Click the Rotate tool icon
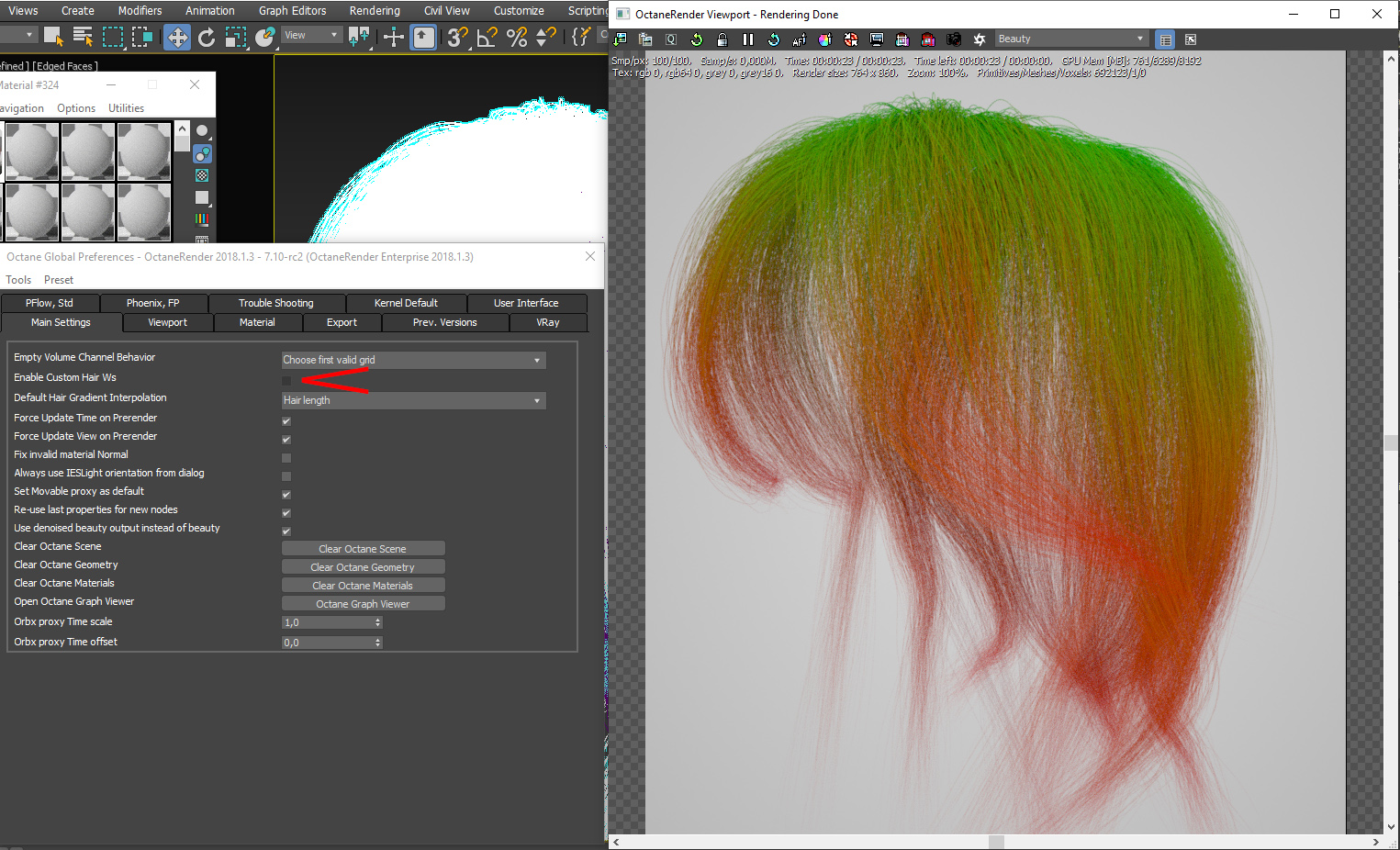 [207, 37]
